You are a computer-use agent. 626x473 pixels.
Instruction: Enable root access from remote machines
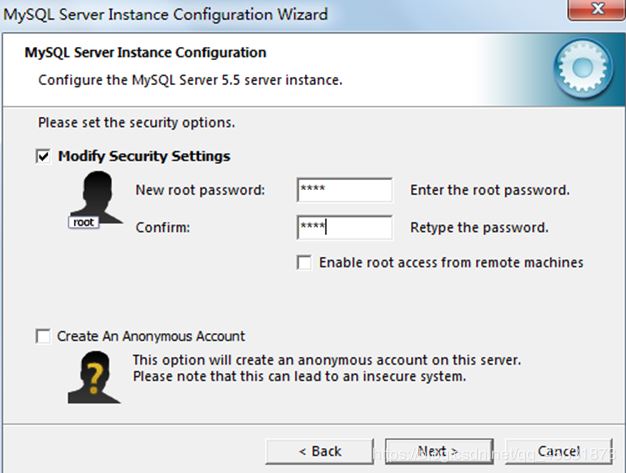304,263
